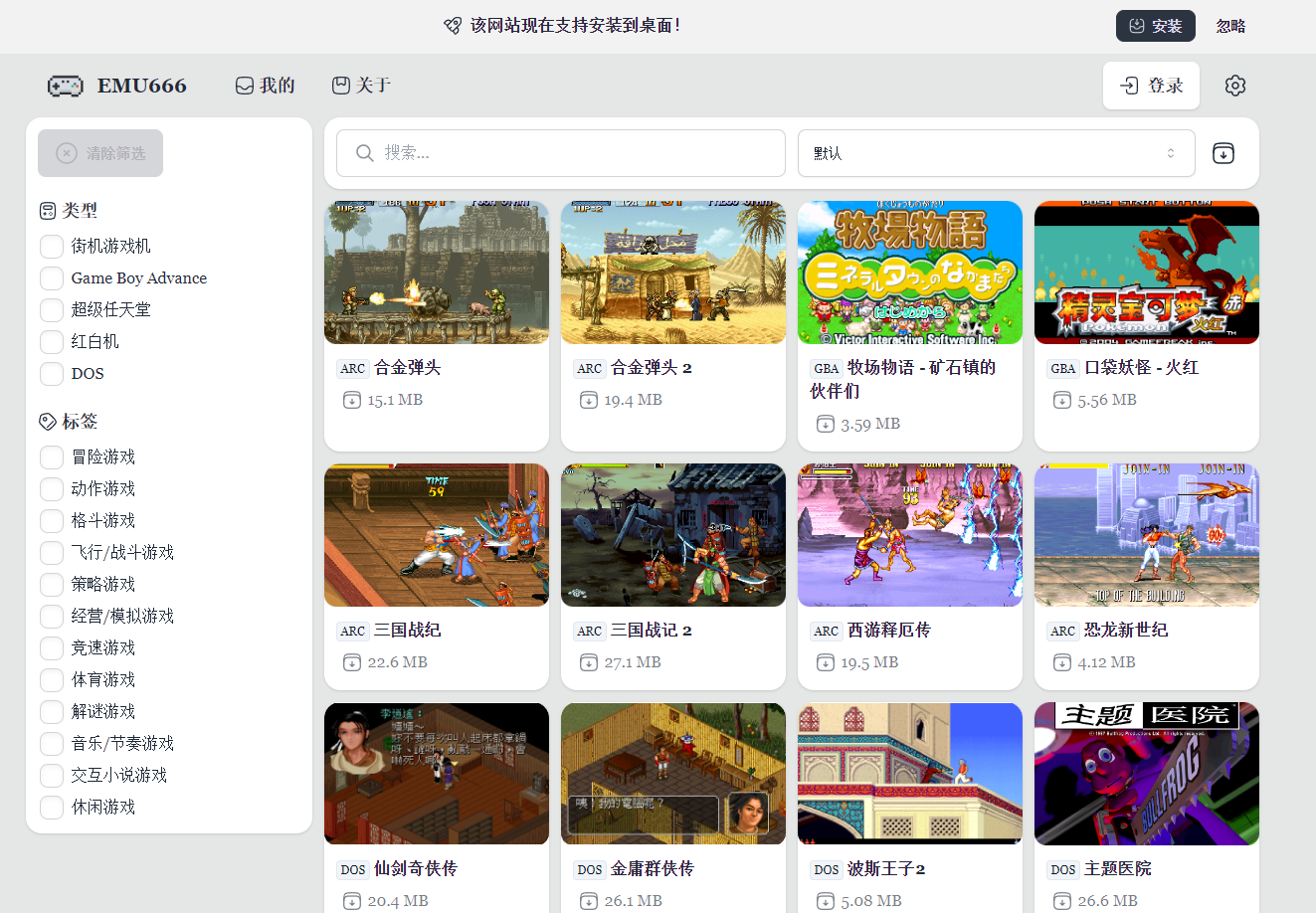Open the 金庸群侠传 game title
Image resolution: width=1316 pixels, height=913 pixels.
tap(653, 869)
